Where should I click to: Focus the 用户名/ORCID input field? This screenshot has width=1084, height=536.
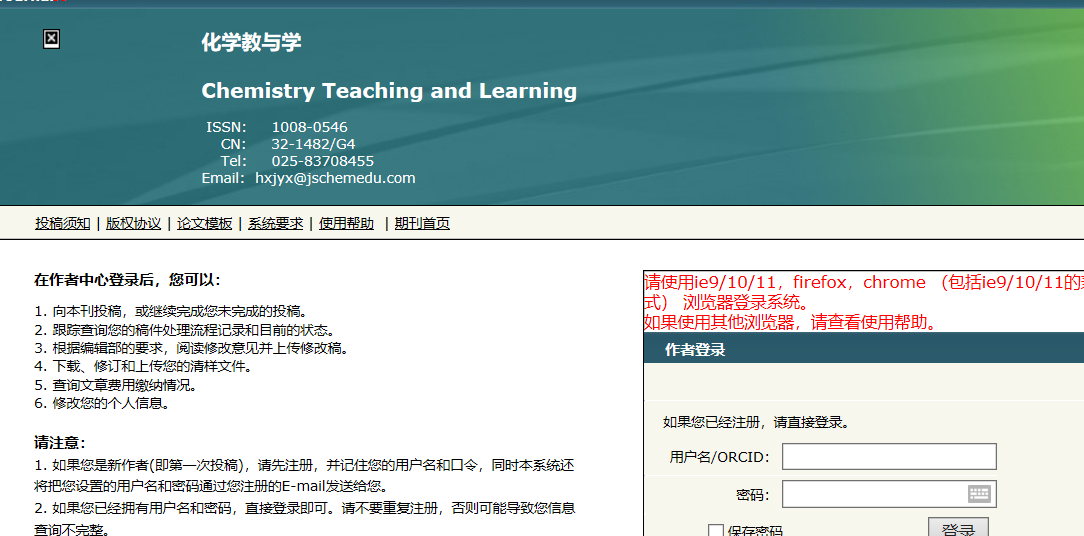(x=889, y=456)
